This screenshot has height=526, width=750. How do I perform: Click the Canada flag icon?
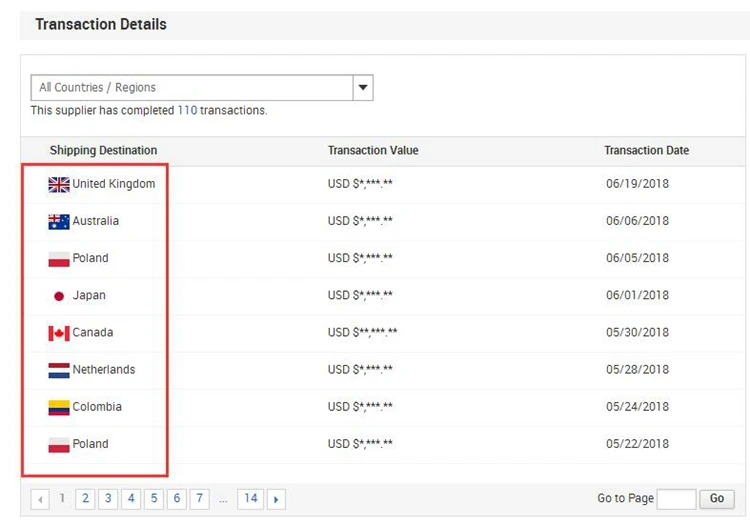[58, 333]
